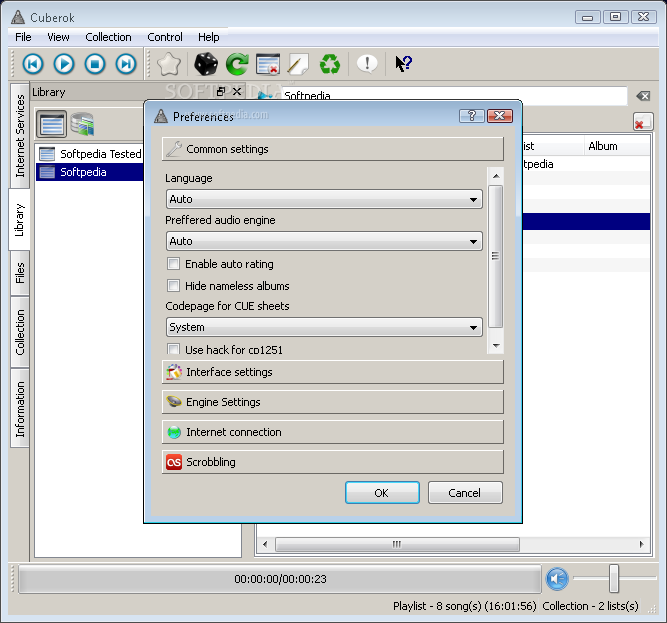
Task: Click the Preferences dialog help question button
Action: click(x=472, y=116)
